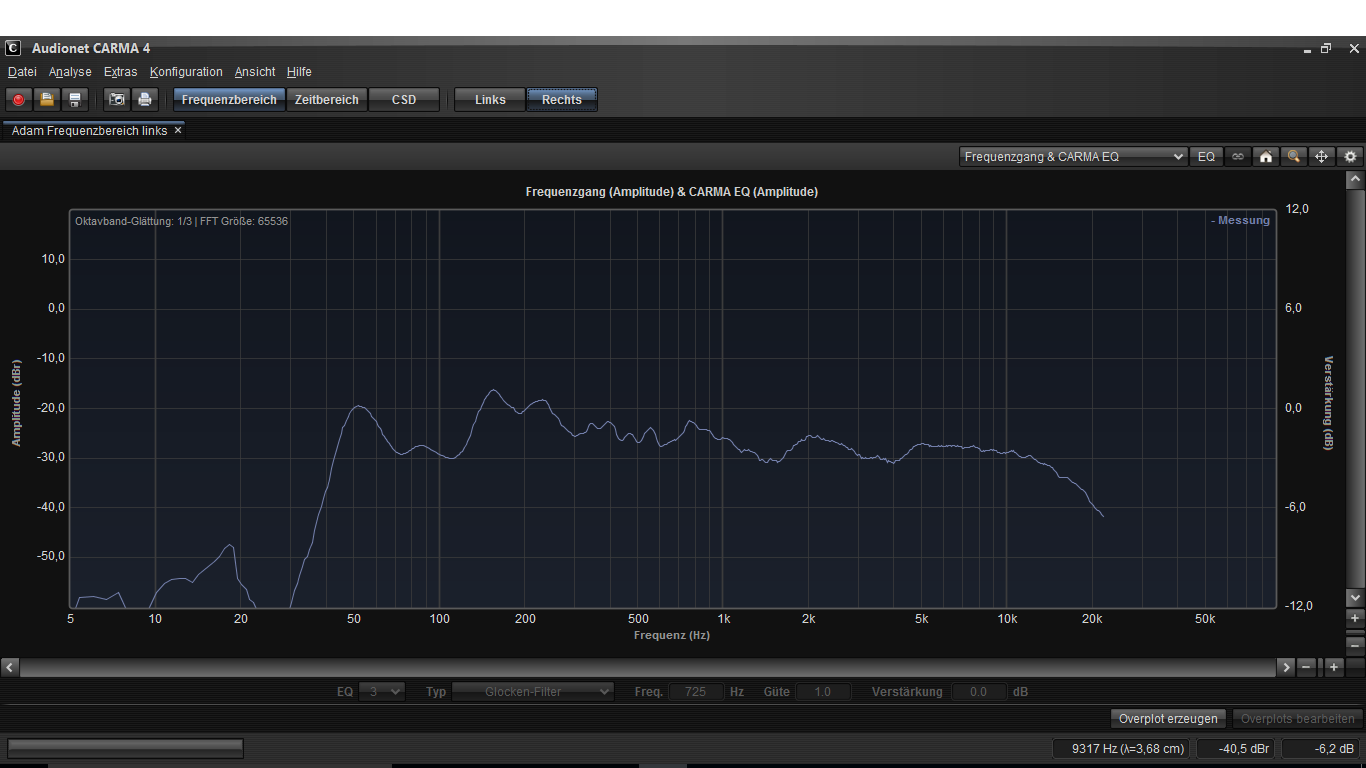Open the Typ Glocken-Filter dropdown
This screenshot has height=768, width=1366.
[533, 691]
